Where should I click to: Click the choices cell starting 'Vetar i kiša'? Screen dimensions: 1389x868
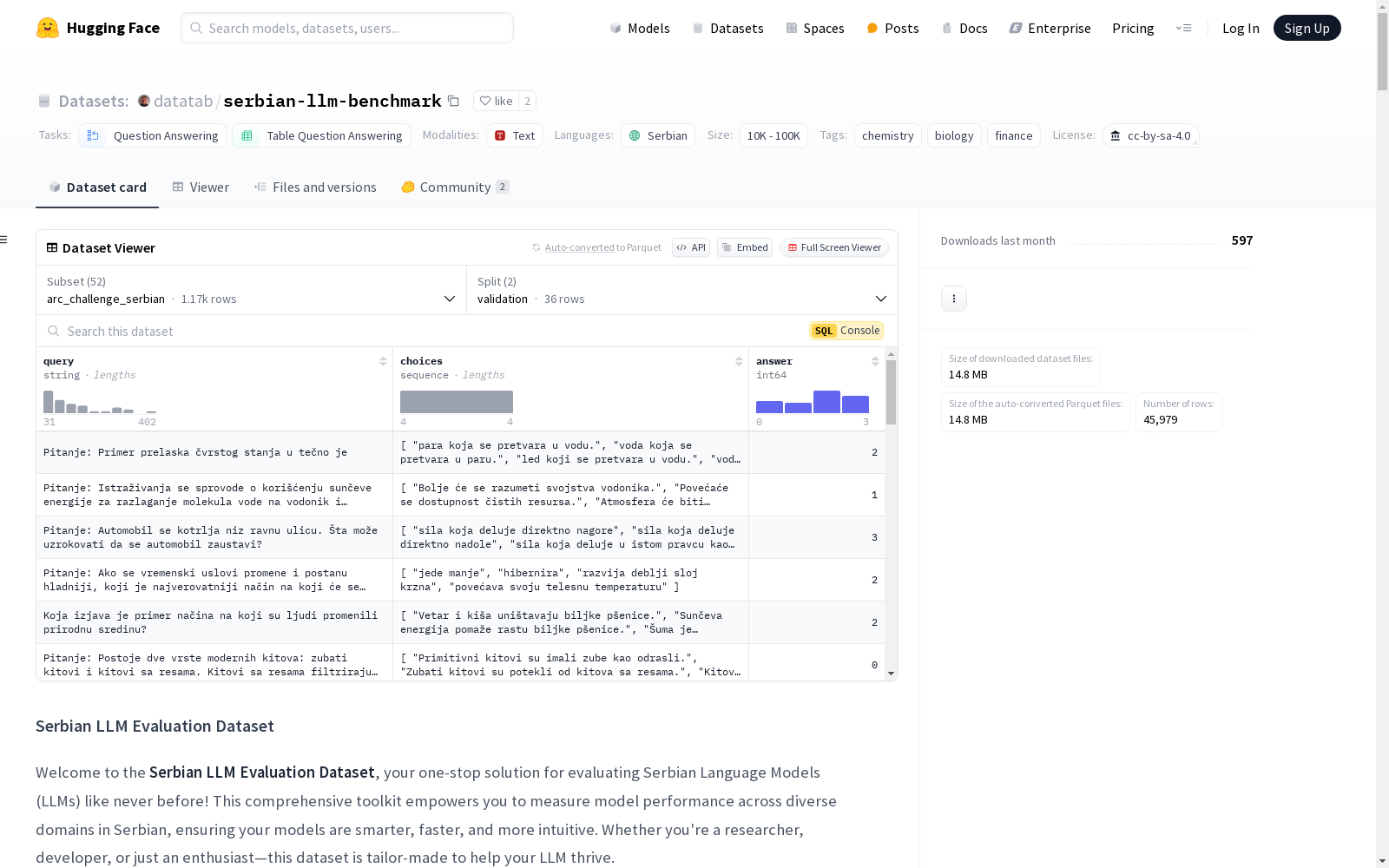pos(570,622)
